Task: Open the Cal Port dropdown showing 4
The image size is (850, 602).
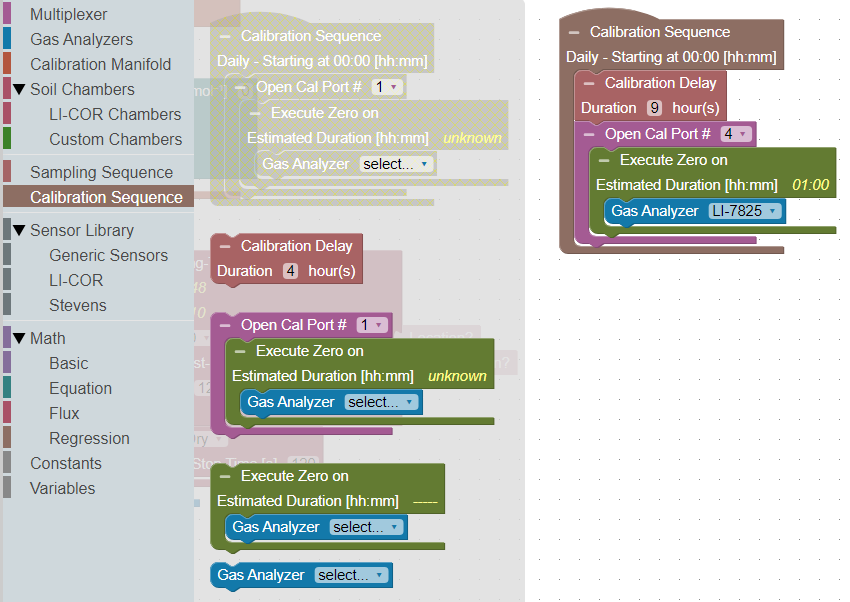Action: [x=735, y=134]
